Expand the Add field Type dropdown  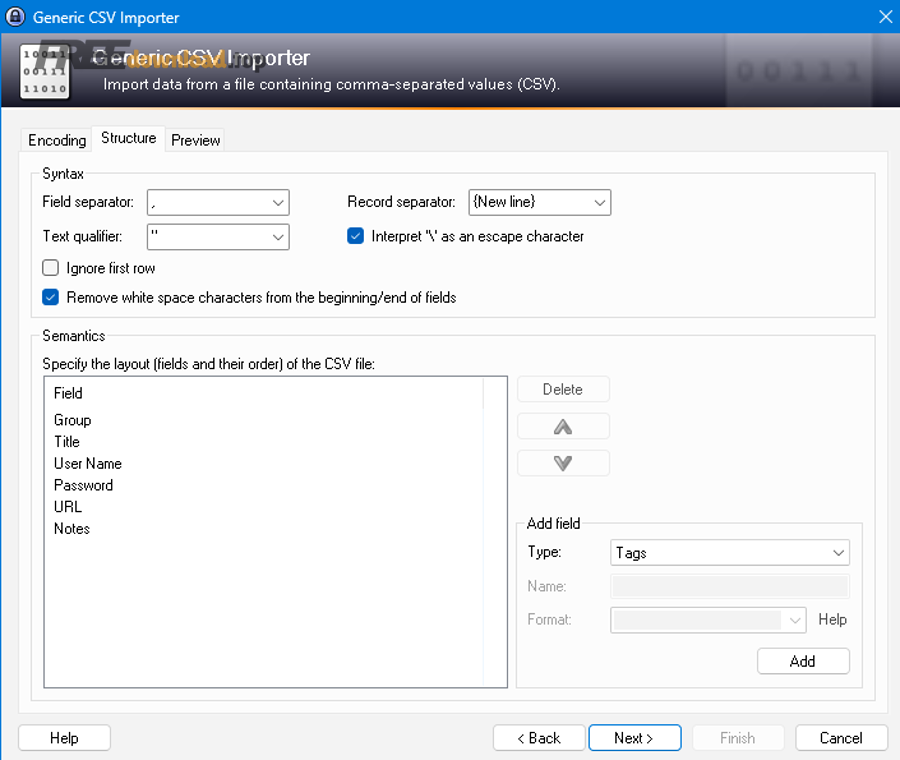click(x=838, y=553)
